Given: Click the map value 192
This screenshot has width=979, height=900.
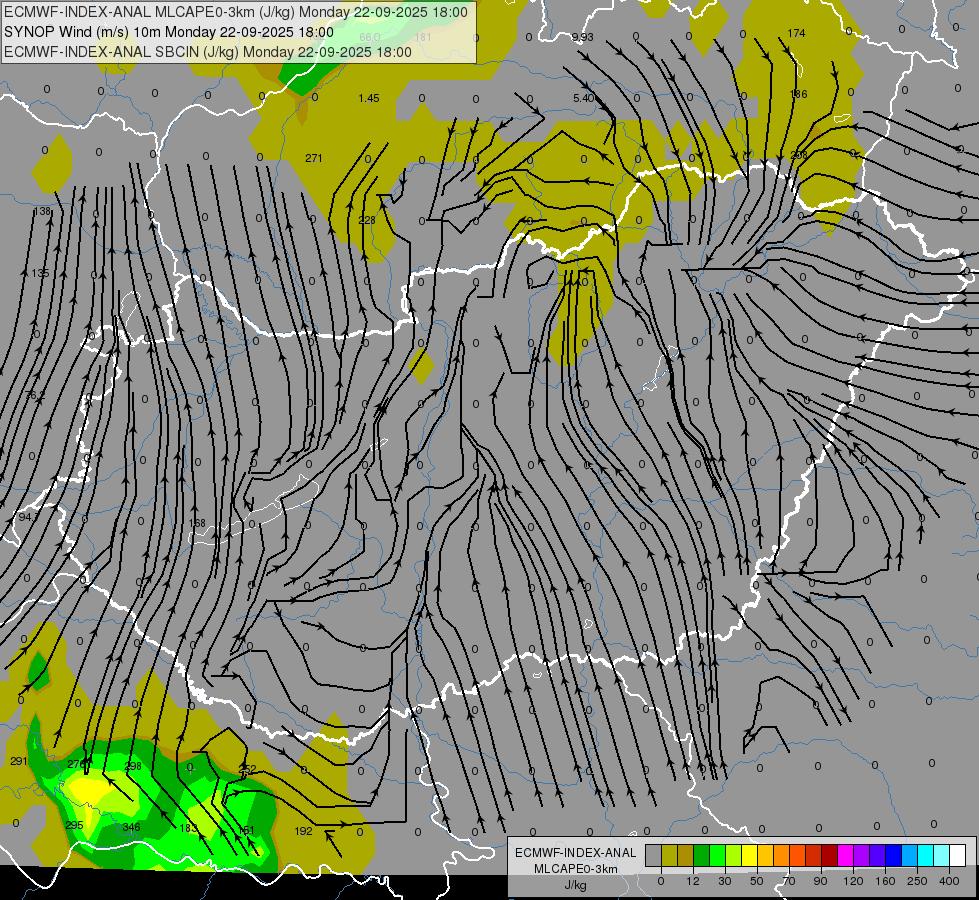Looking at the screenshot, I should tap(303, 831).
